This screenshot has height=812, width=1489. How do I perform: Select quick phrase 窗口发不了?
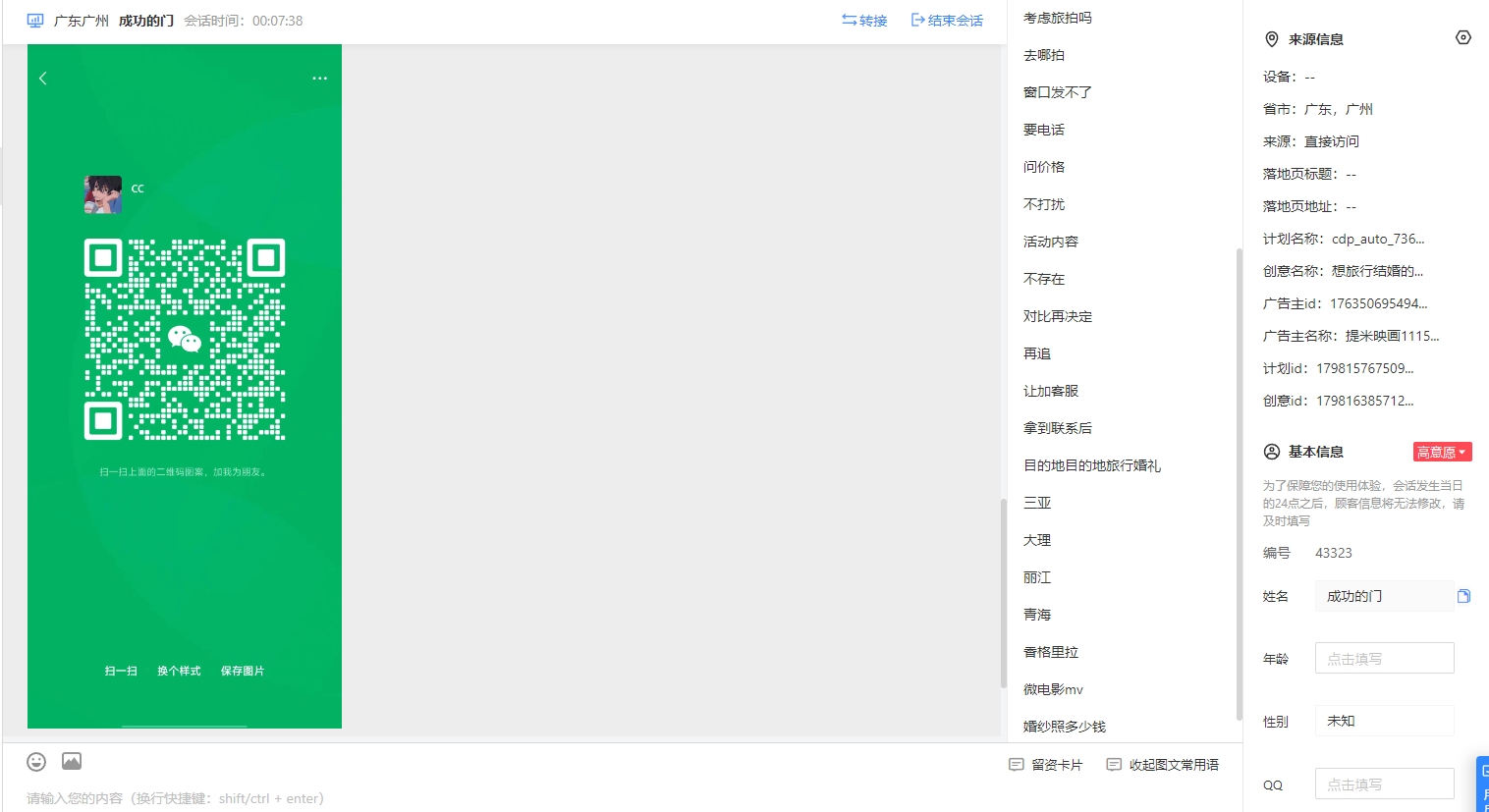point(1057,92)
